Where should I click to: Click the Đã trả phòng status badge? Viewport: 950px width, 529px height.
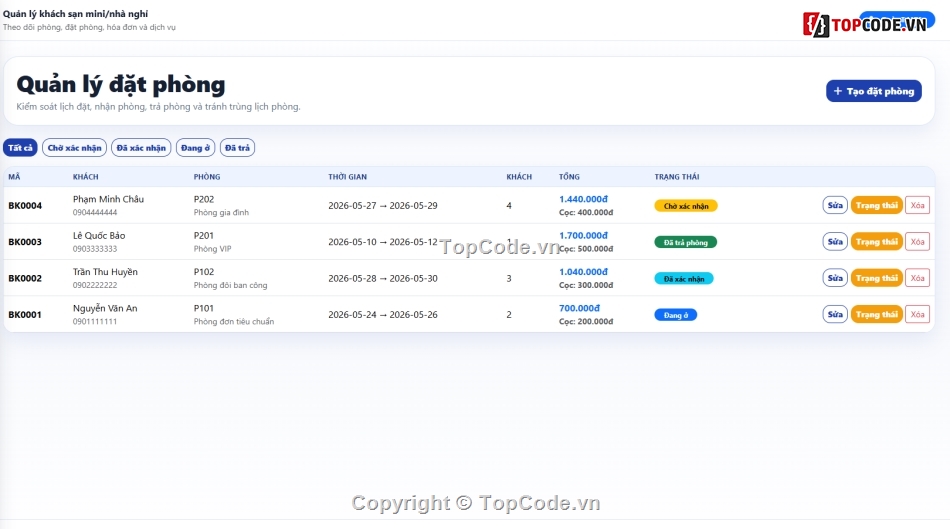(x=685, y=242)
